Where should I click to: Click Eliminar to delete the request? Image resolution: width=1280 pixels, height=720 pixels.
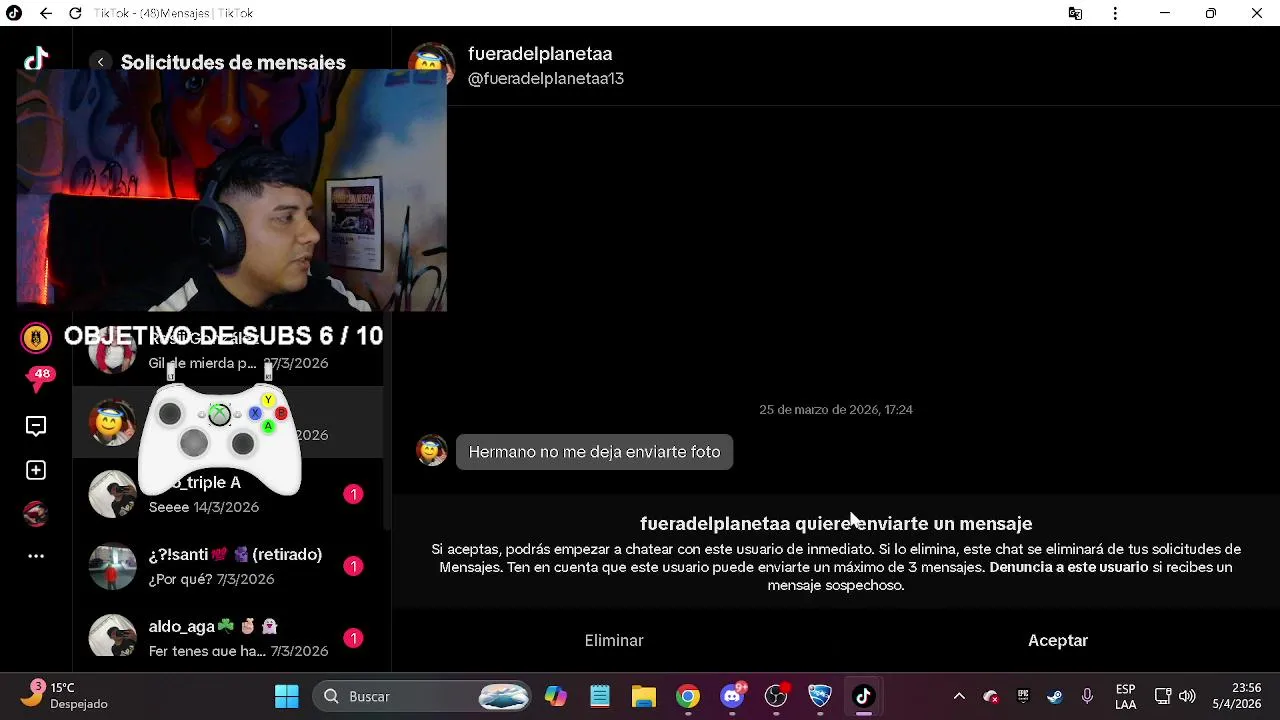(614, 640)
